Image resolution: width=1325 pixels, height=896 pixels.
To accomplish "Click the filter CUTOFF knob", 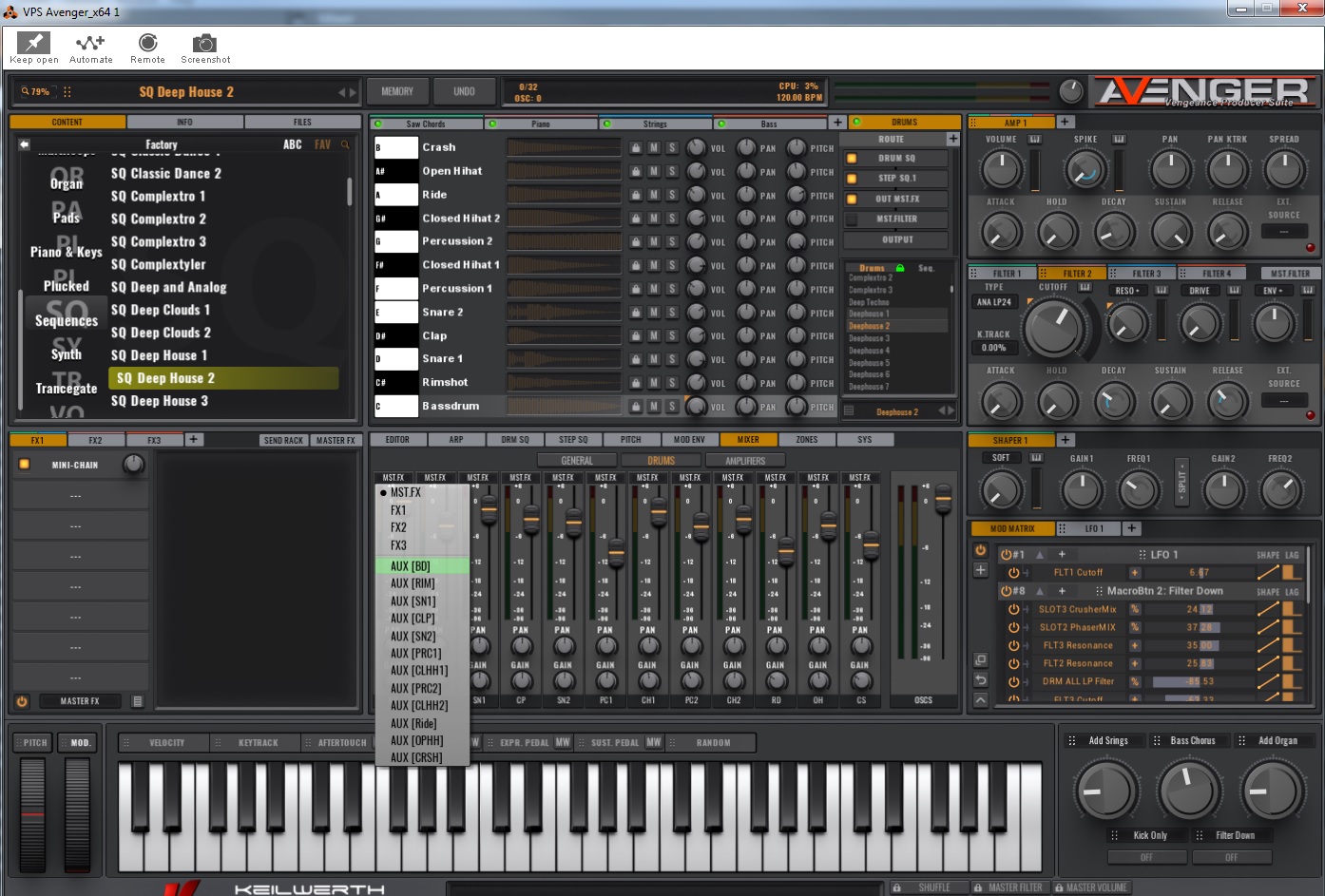I will coord(1053,327).
